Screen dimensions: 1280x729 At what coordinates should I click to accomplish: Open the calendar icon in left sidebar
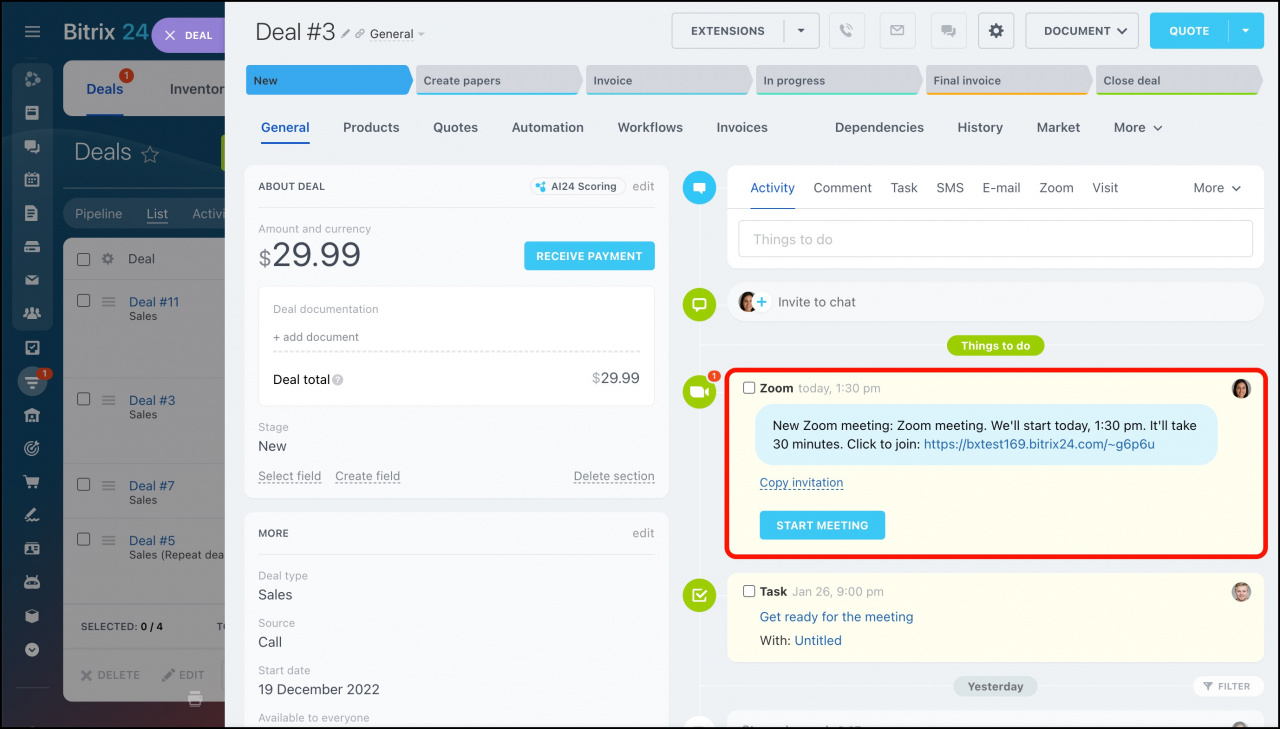[x=32, y=180]
